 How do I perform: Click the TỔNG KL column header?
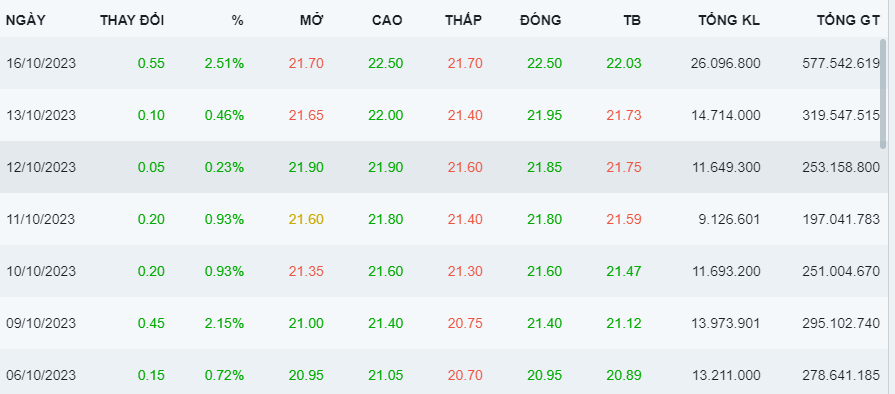pos(729,21)
